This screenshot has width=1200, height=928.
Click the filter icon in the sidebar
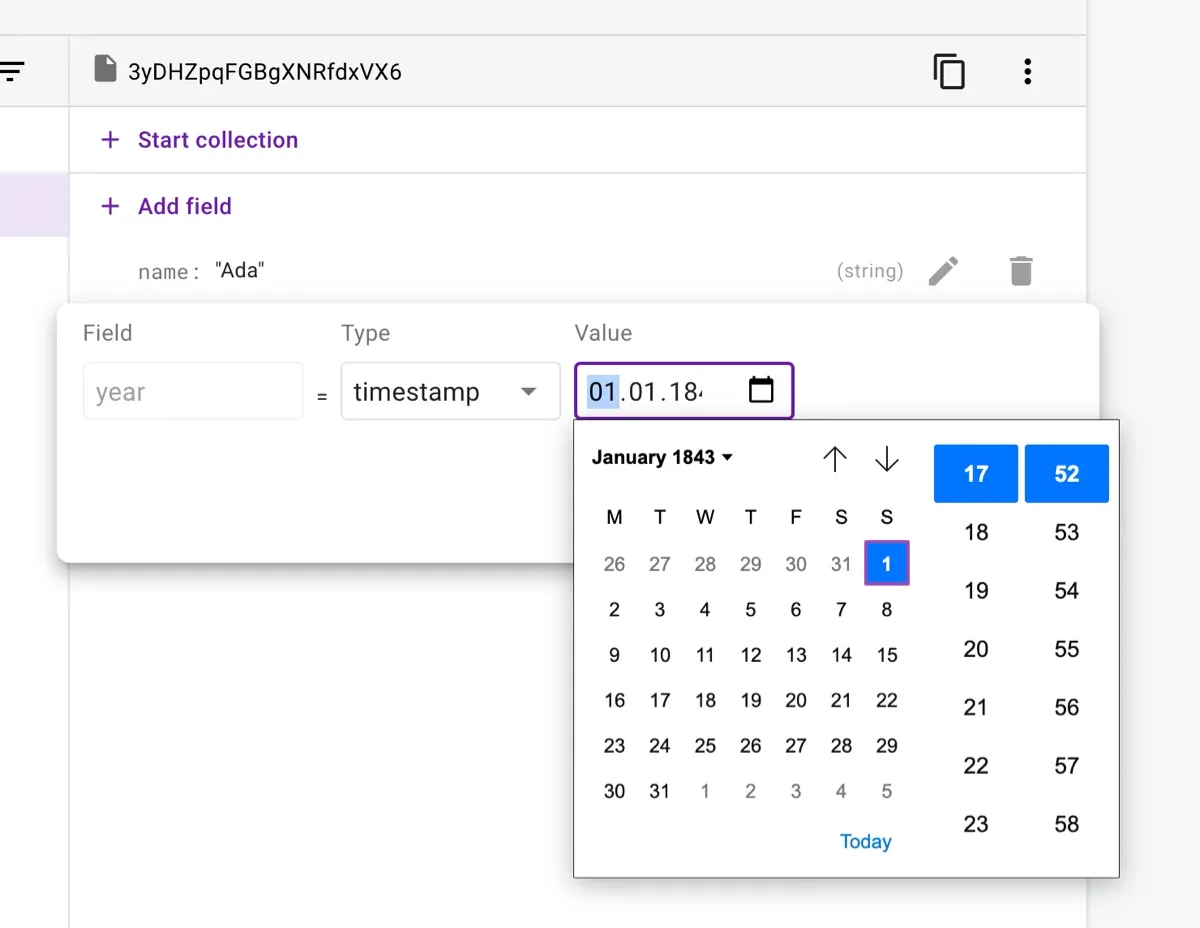pos(12,70)
